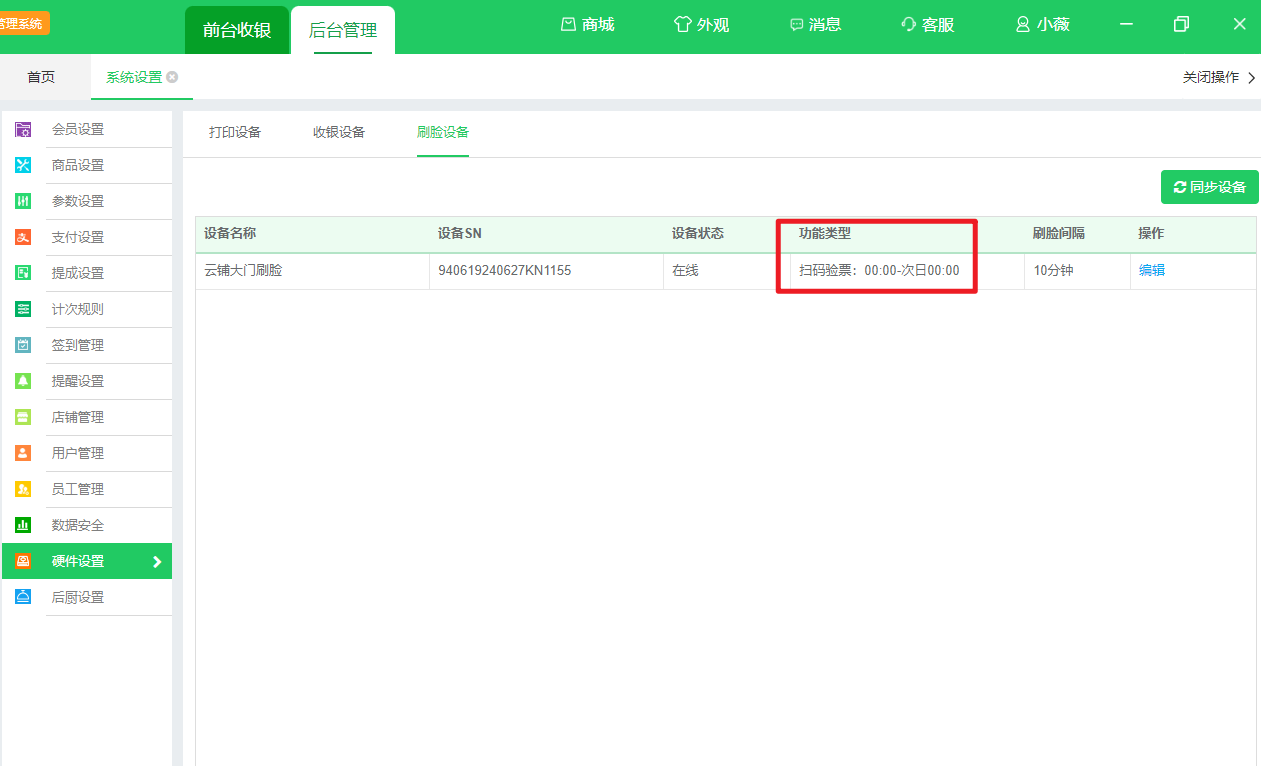1261x766 pixels.
Task: Contact 客服 customer service
Action: pos(927,25)
